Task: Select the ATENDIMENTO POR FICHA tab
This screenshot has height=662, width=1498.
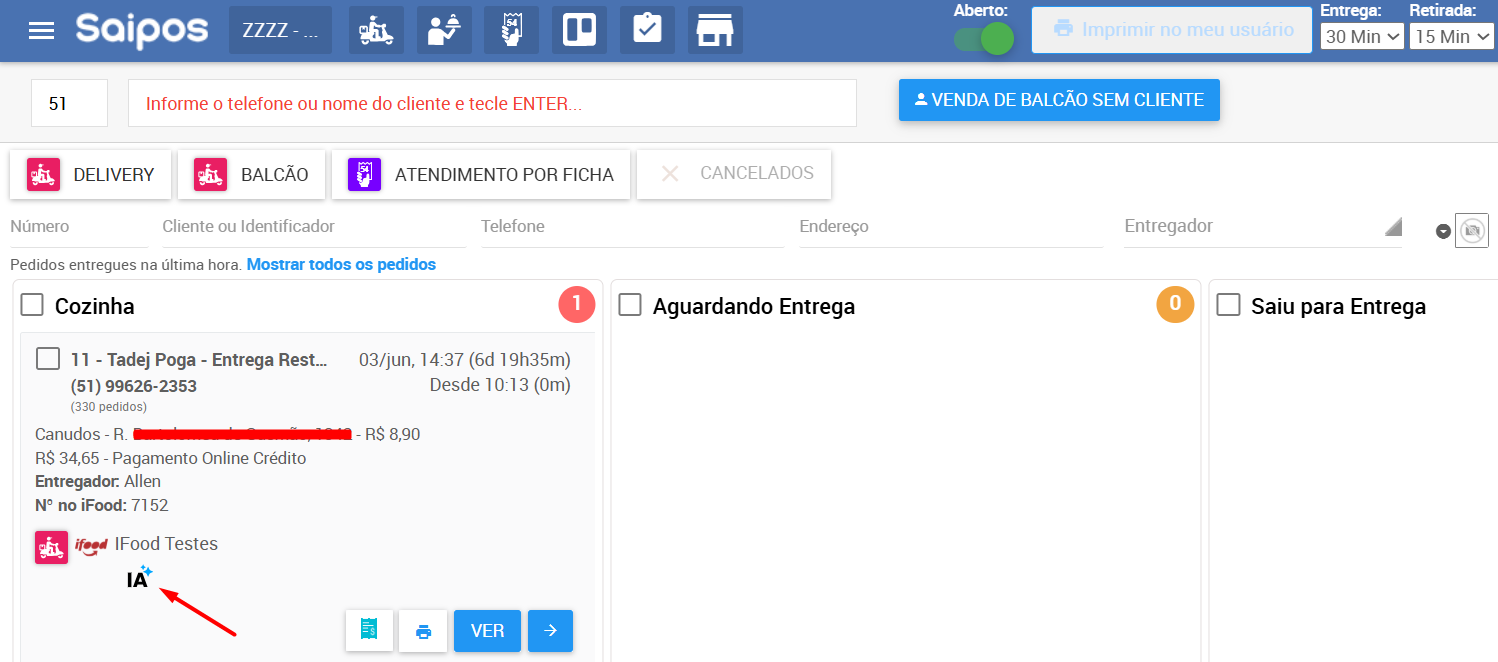Action: (x=481, y=175)
